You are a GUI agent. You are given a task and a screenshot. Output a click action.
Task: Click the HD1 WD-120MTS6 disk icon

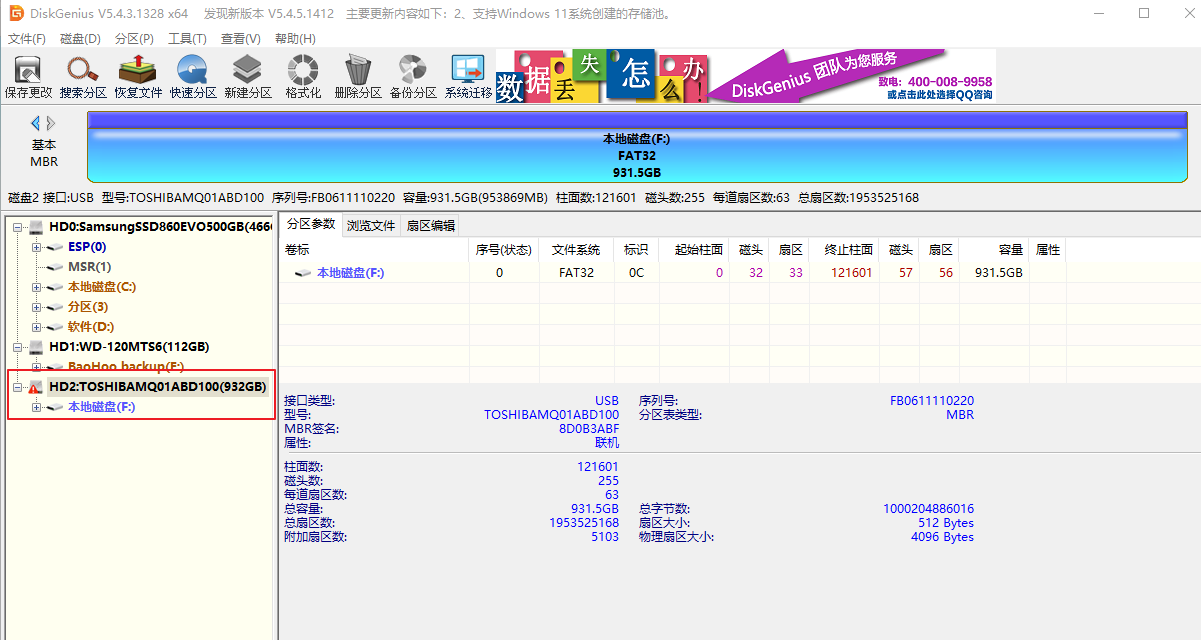pos(36,347)
